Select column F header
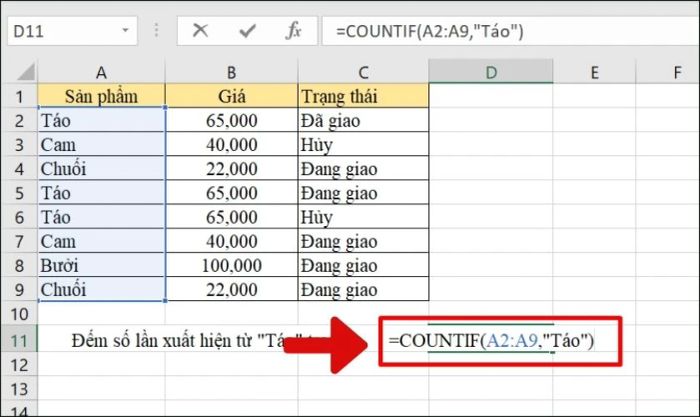The width and height of the screenshot is (700, 417). pos(668,72)
